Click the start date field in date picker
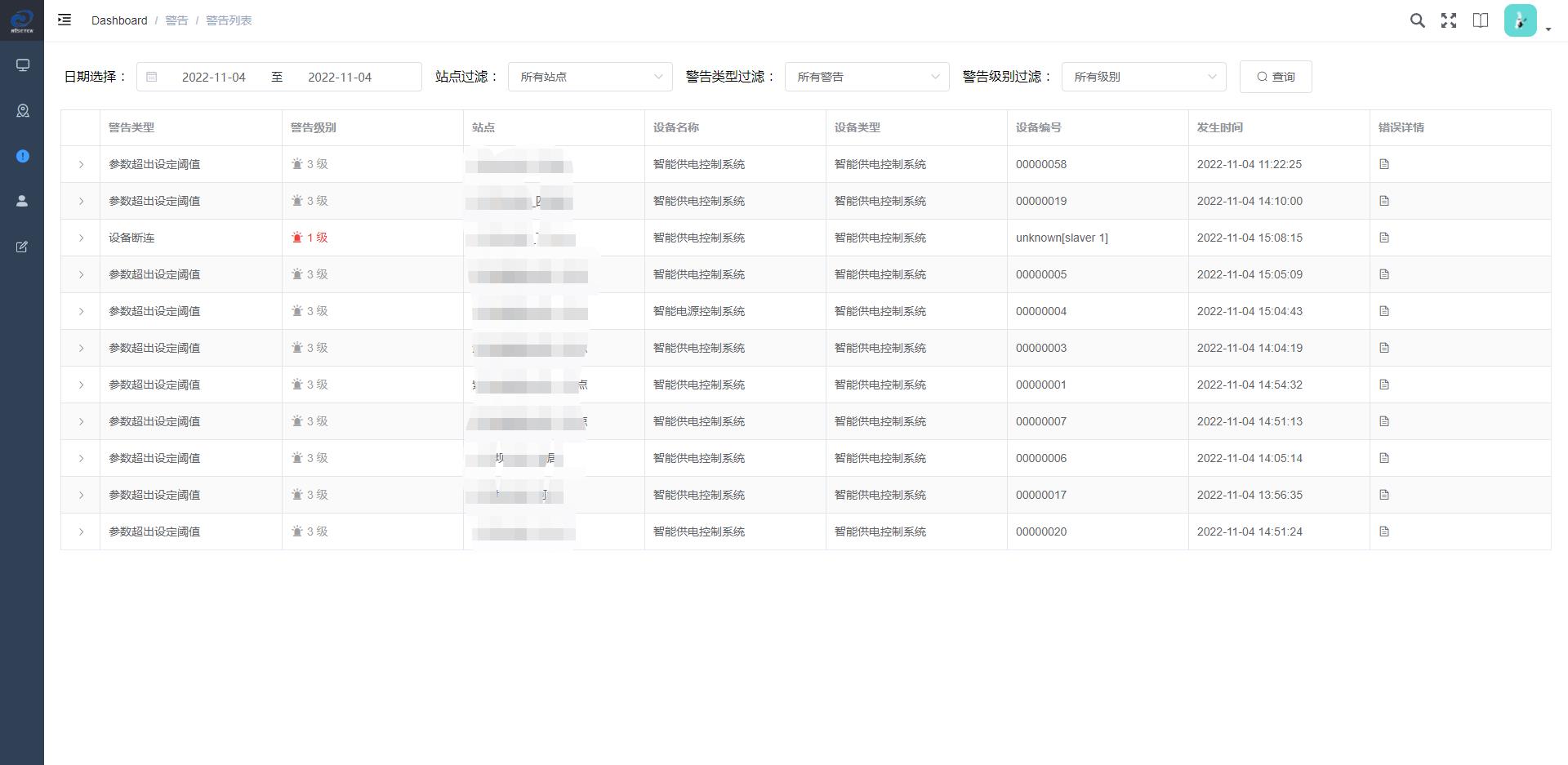 (213, 77)
